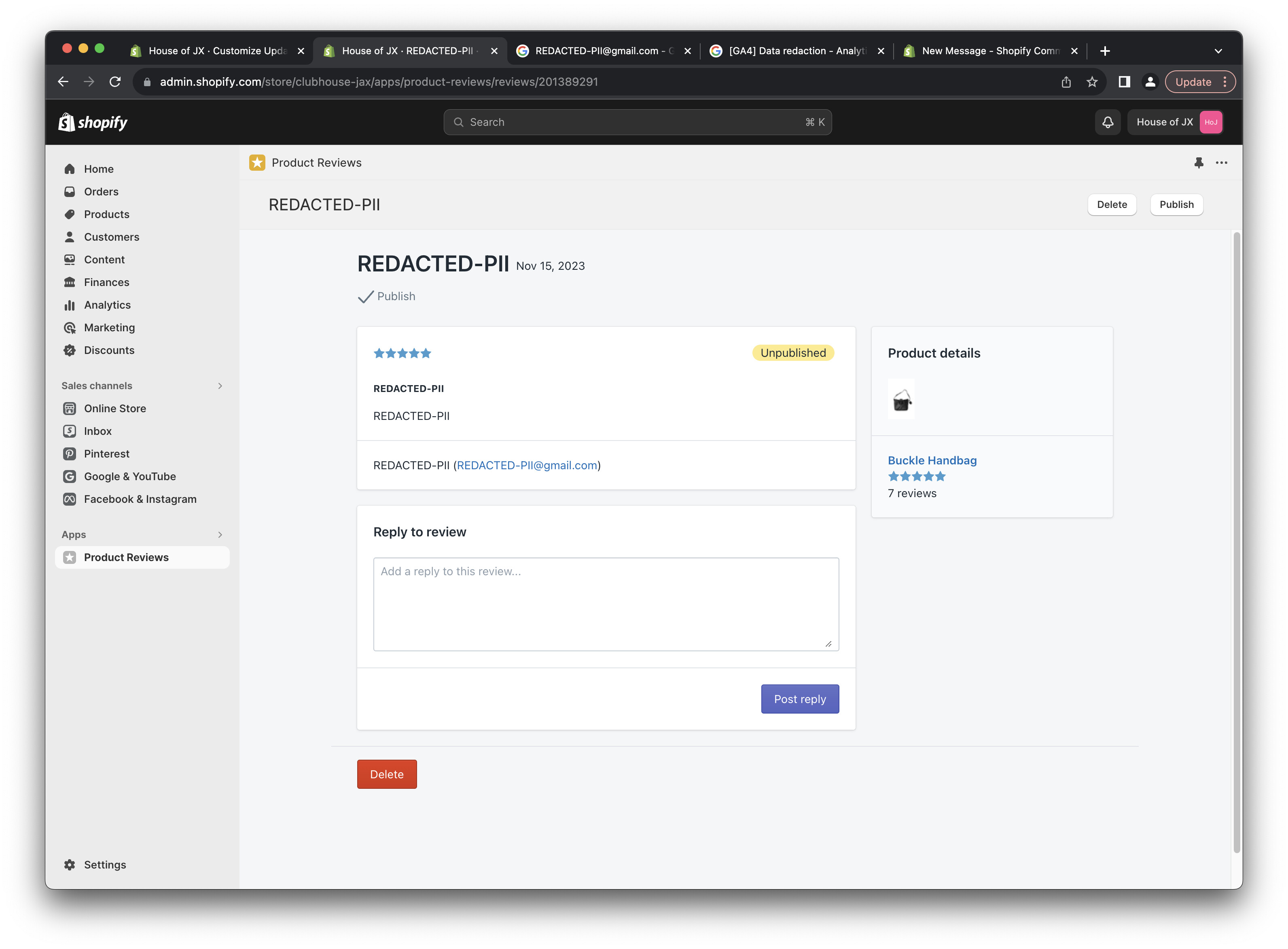The image size is (1288, 949).
Task: Open the three-dot app options menu
Action: (1221, 163)
